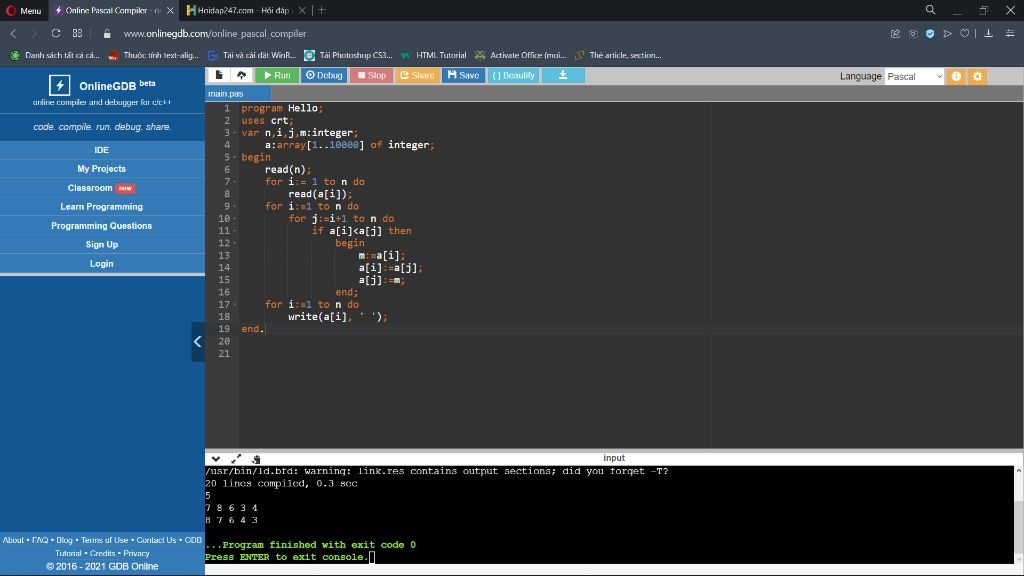Open Learn Programming in sidebar
1024x576 pixels.
pyautogui.click(x=102, y=206)
